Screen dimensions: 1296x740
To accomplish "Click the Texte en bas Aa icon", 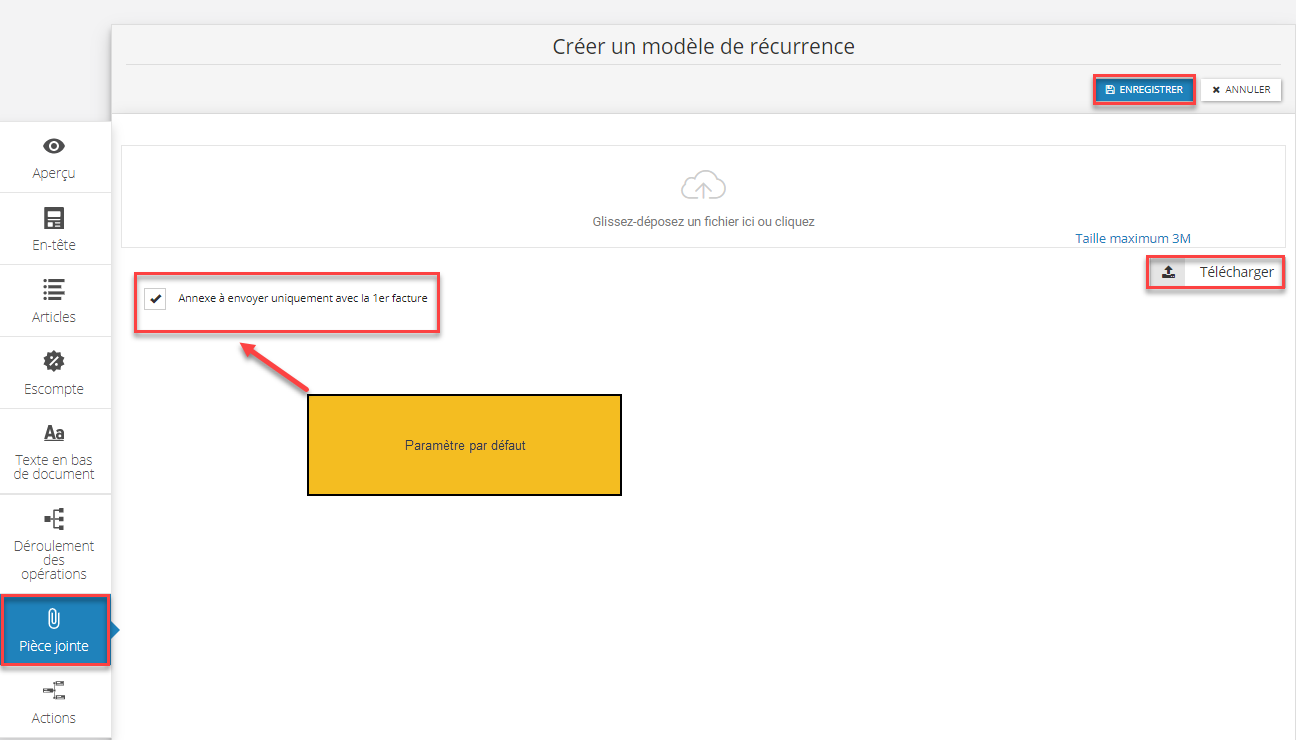I will click(54, 433).
